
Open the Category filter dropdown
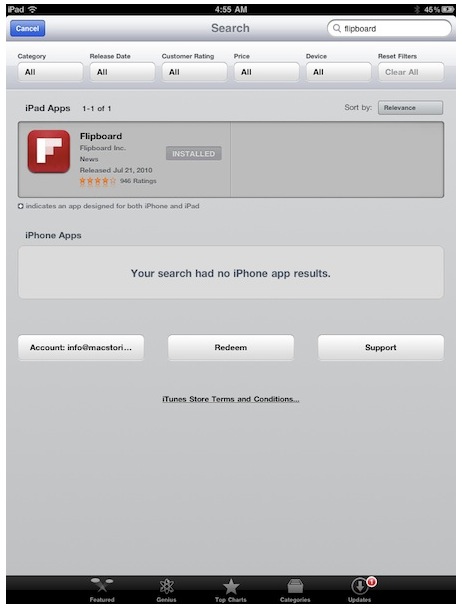(50, 72)
